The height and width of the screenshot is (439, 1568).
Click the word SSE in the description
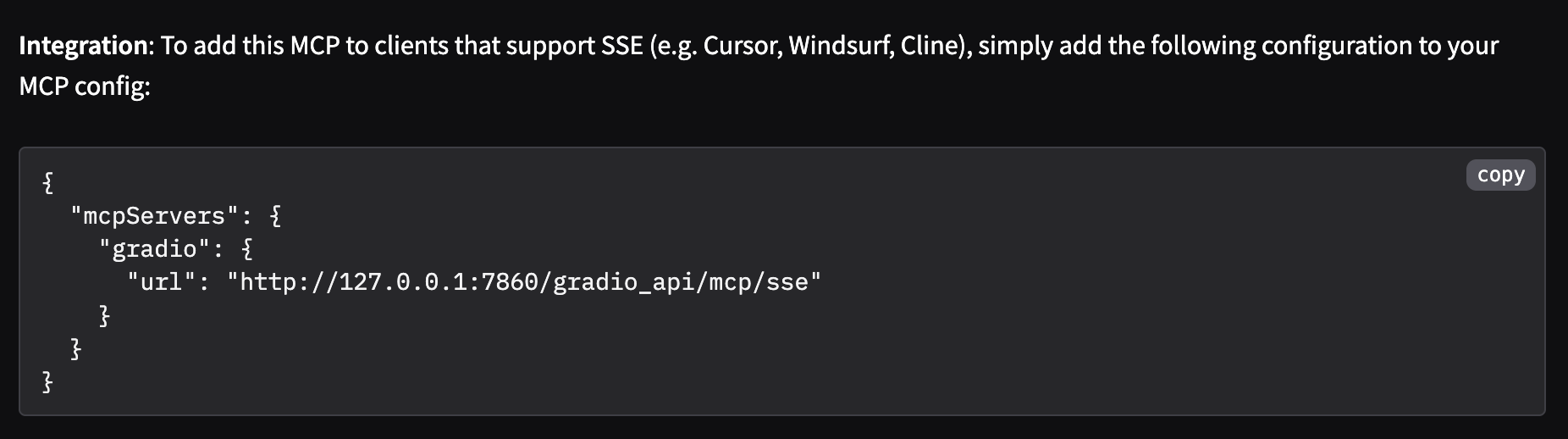[621, 46]
